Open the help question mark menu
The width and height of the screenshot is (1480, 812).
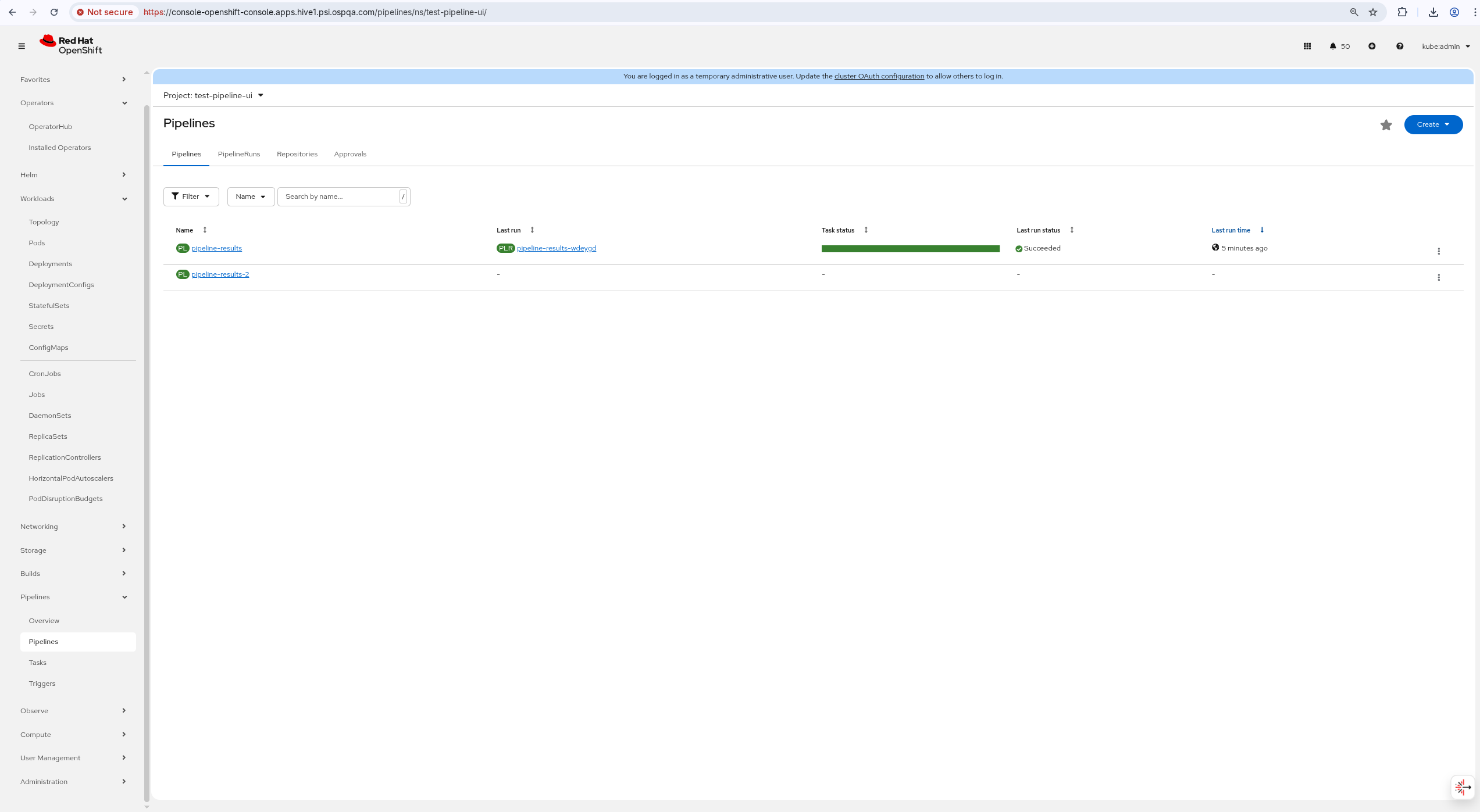(1399, 46)
